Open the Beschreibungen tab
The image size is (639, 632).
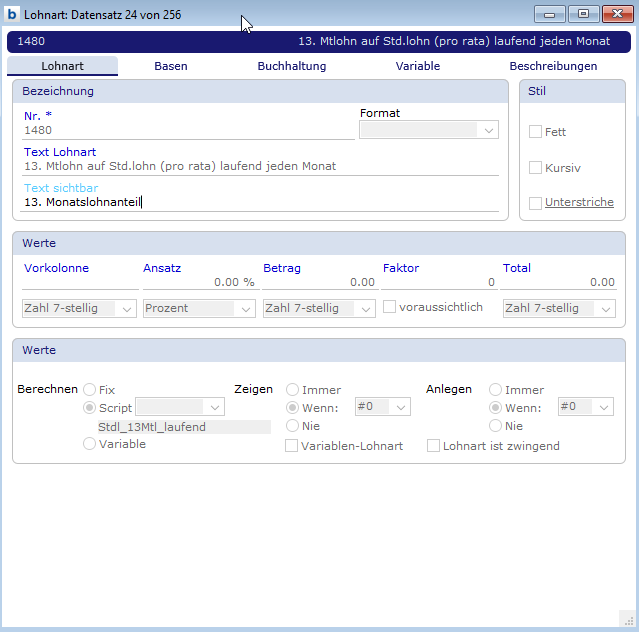pos(553,66)
